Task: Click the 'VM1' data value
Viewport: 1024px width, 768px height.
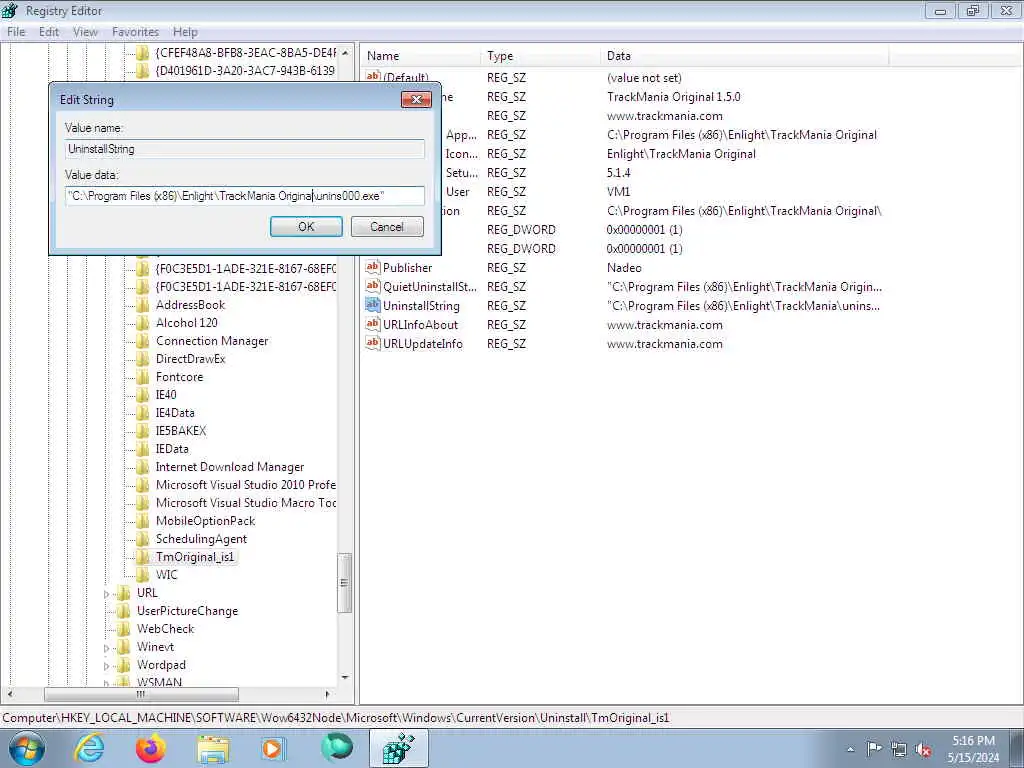Action: tap(618, 191)
